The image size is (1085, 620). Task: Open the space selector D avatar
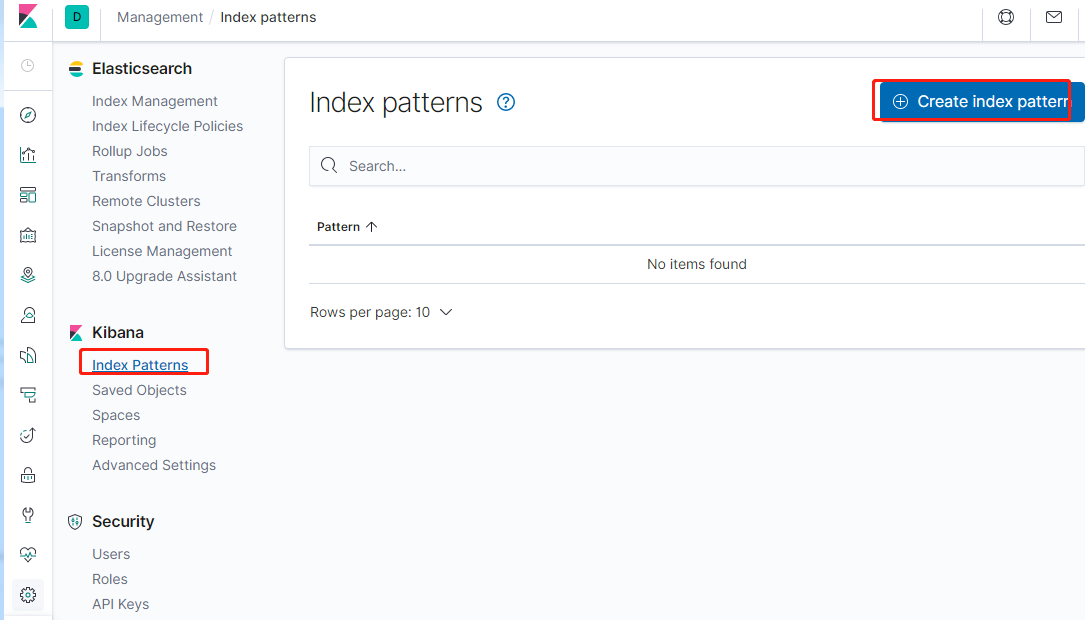(x=77, y=17)
